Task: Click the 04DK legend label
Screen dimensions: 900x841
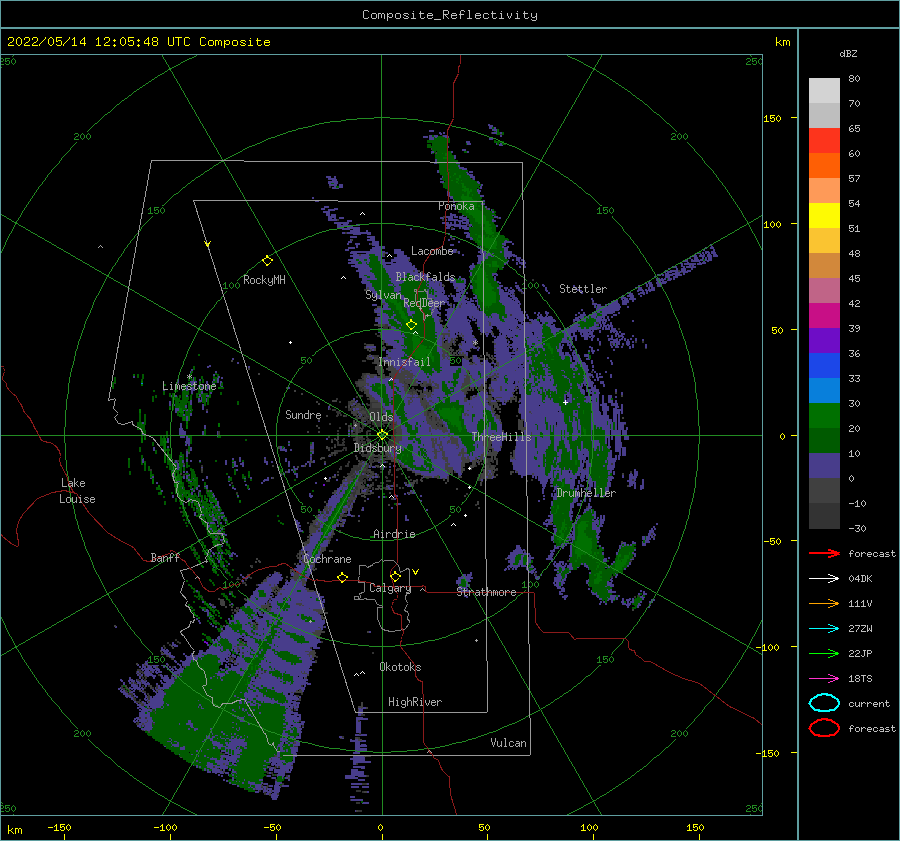Action: [x=860, y=578]
